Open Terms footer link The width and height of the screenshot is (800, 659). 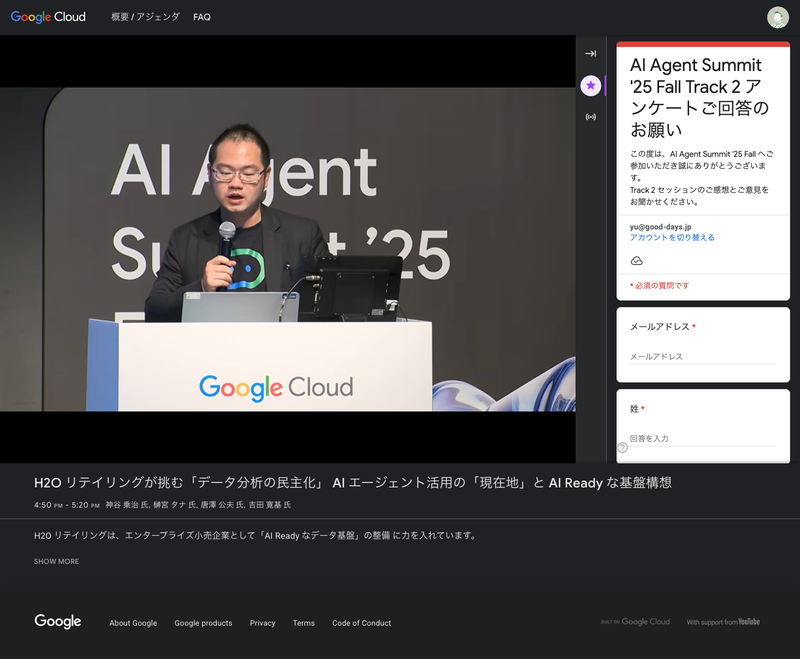click(x=304, y=623)
